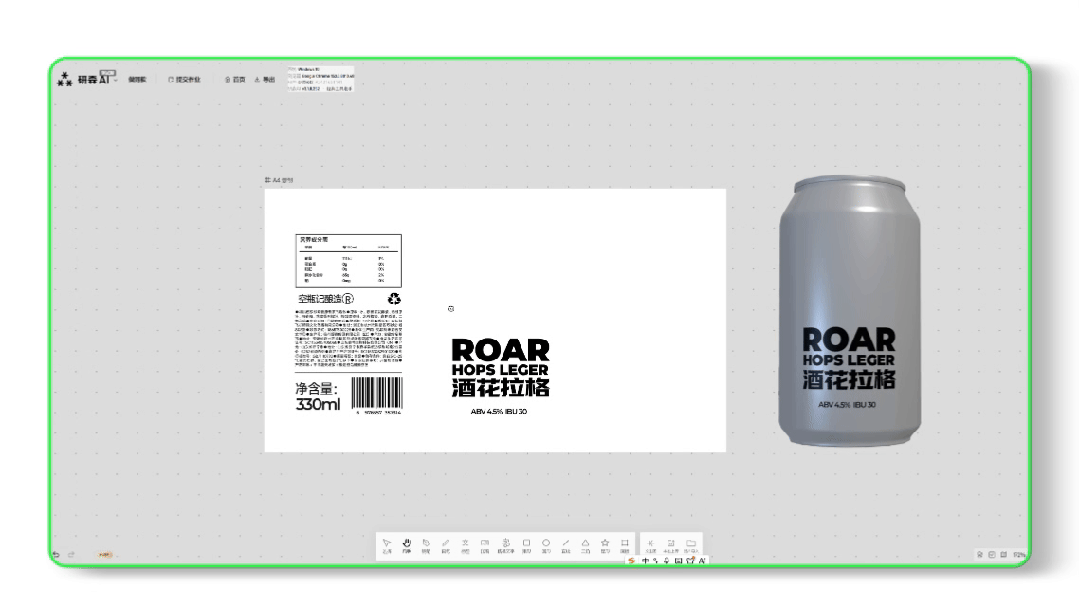Click the redo arrow

pyautogui.click(x=72, y=555)
